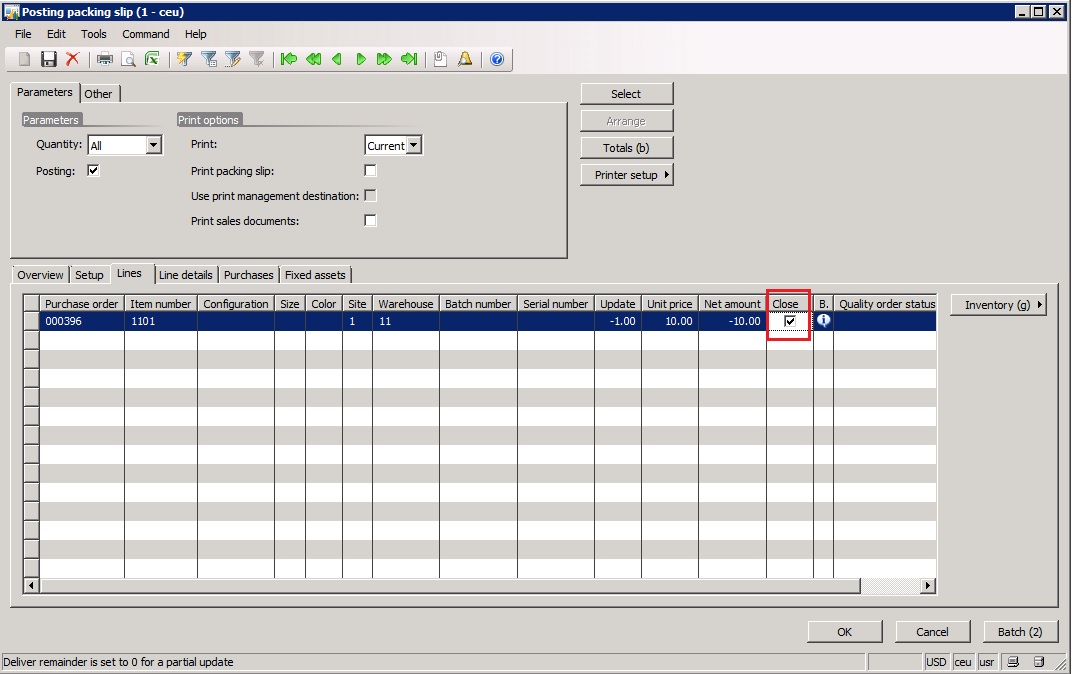Screen dimensions: 1076x674
Task: Enable the Print packing slip checkbox
Action: click(371, 171)
